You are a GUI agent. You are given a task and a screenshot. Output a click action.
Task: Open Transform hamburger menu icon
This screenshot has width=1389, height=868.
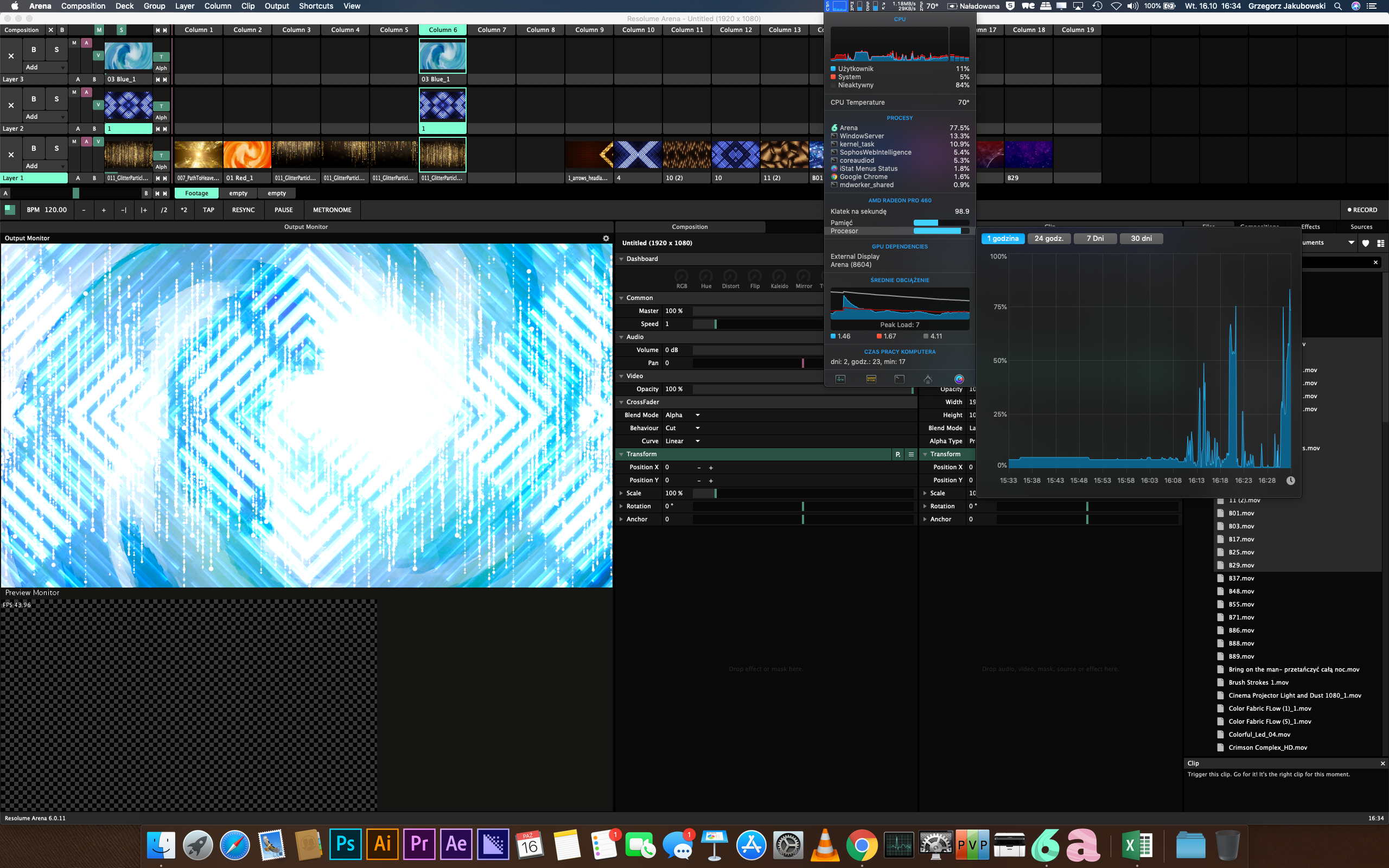[x=911, y=454]
